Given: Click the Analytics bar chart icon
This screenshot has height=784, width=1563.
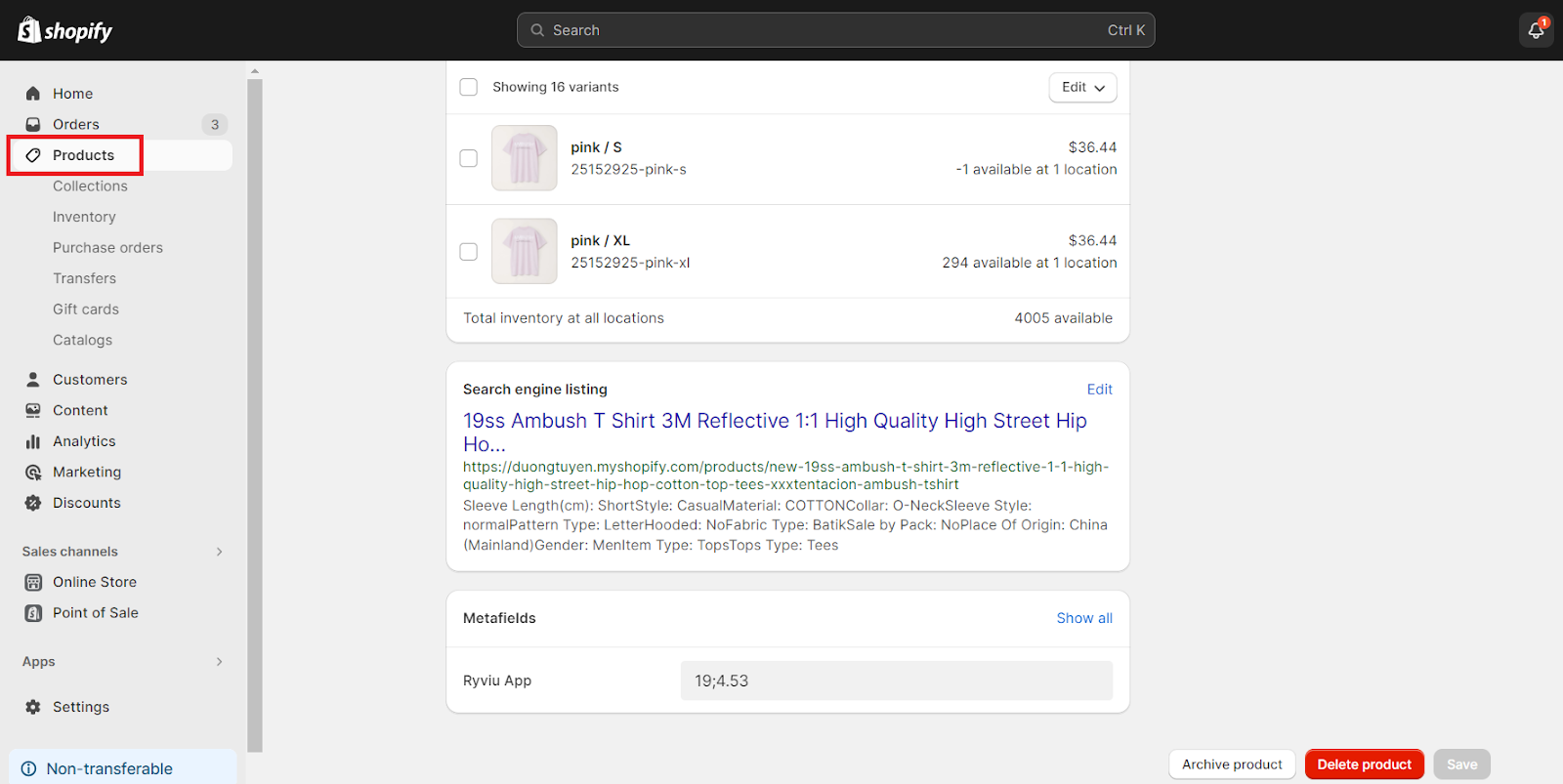Looking at the screenshot, I should coord(33,441).
